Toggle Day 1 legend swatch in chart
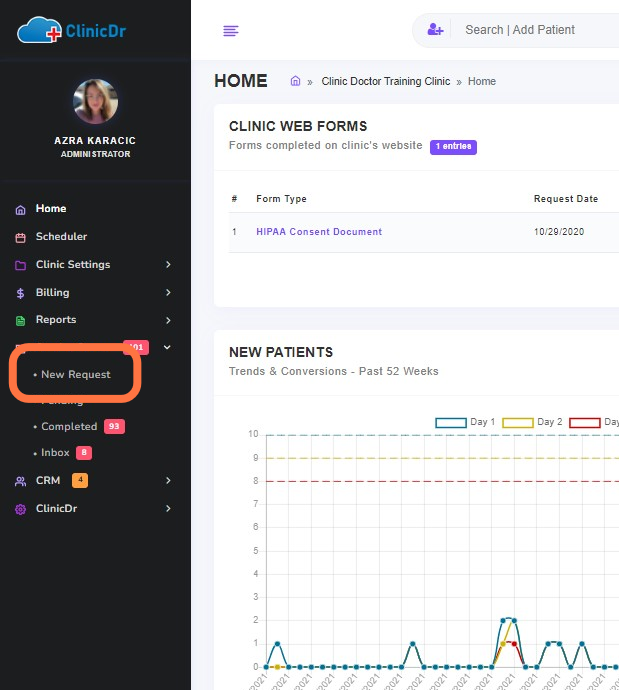This screenshot has height=690, width=619. point(451,423)
